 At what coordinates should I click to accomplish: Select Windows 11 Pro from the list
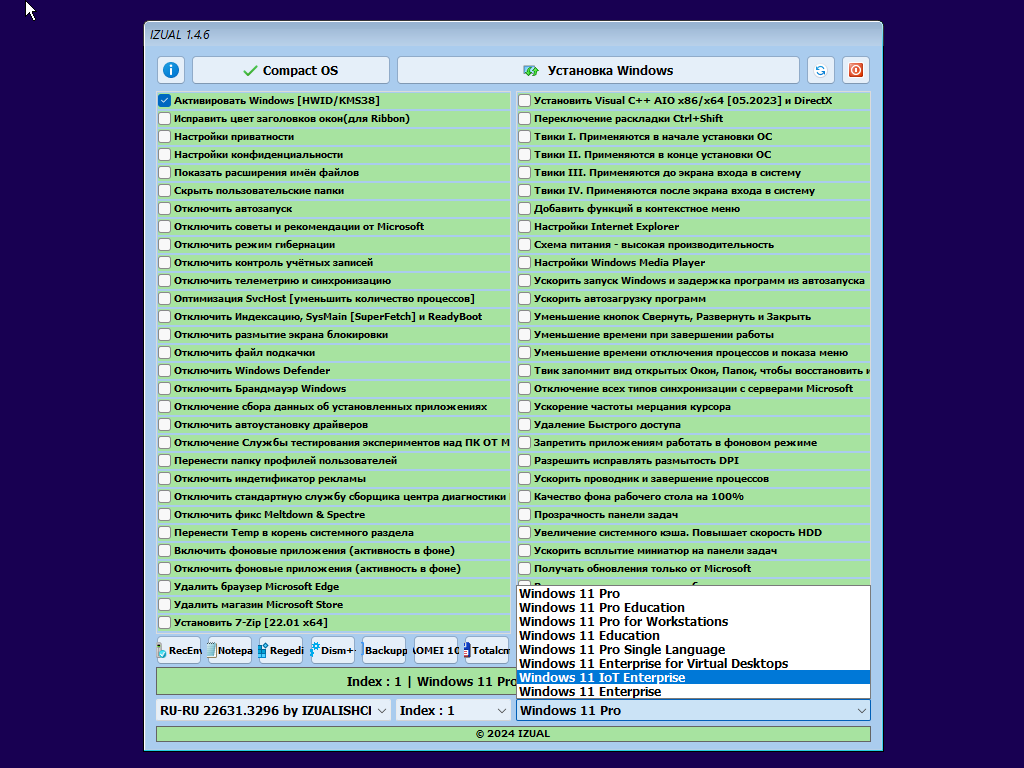pyautogui.click(x=694, y=594)
